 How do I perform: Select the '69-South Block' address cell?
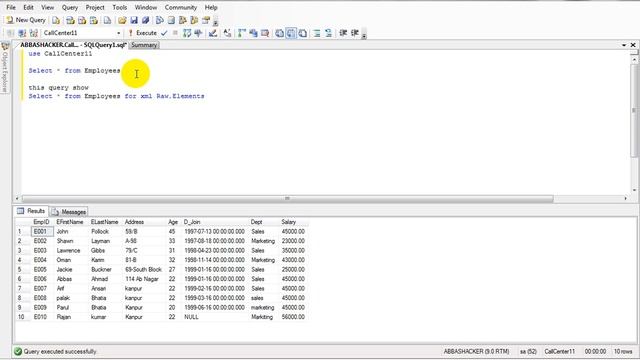(144, 269)
